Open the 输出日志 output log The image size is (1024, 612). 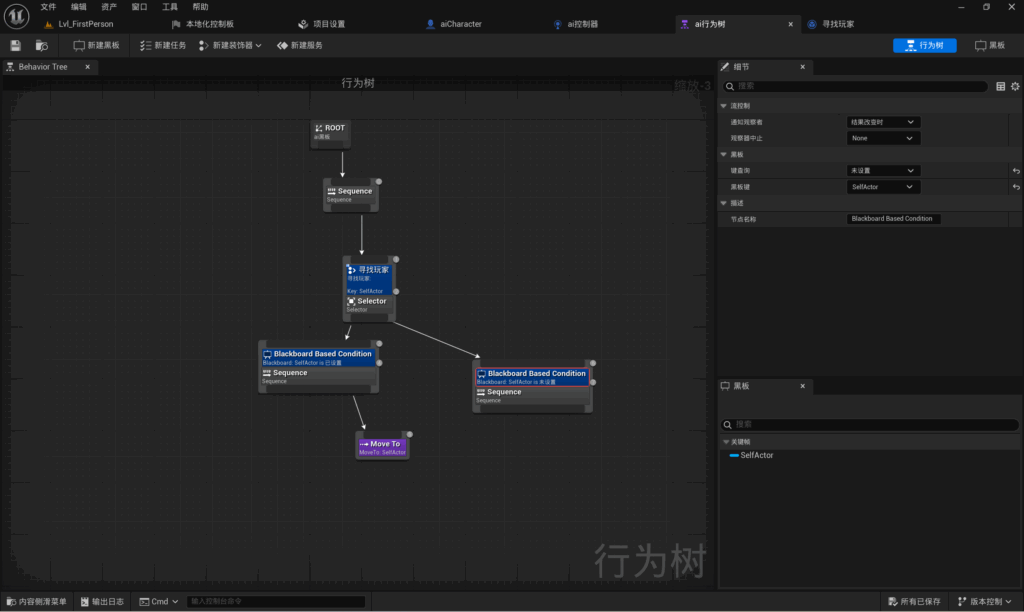coord(102,602)
